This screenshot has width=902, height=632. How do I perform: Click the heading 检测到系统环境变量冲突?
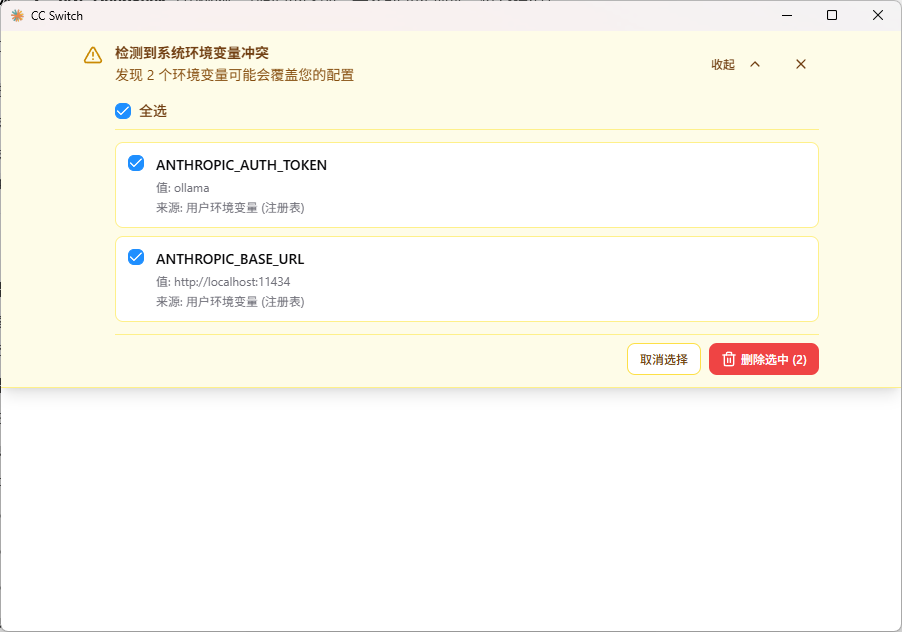pyautogui.click(x=192, y=53)
